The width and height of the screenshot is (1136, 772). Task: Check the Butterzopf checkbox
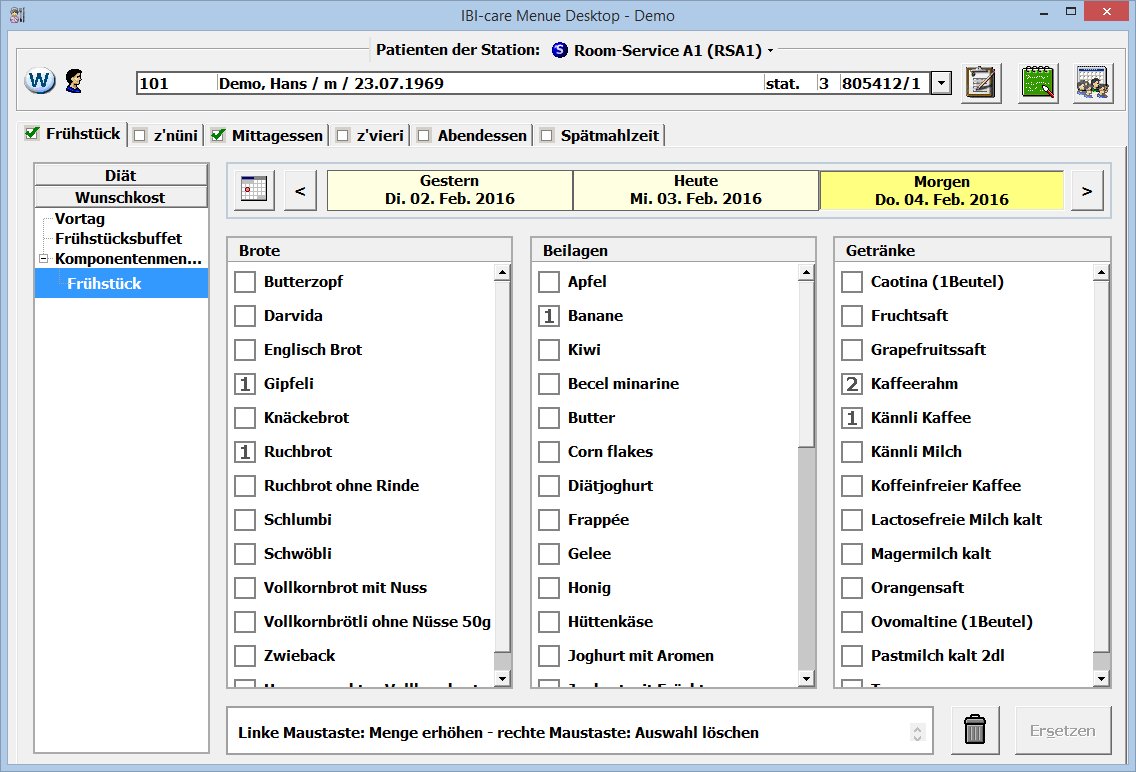[x=245, y=282]
